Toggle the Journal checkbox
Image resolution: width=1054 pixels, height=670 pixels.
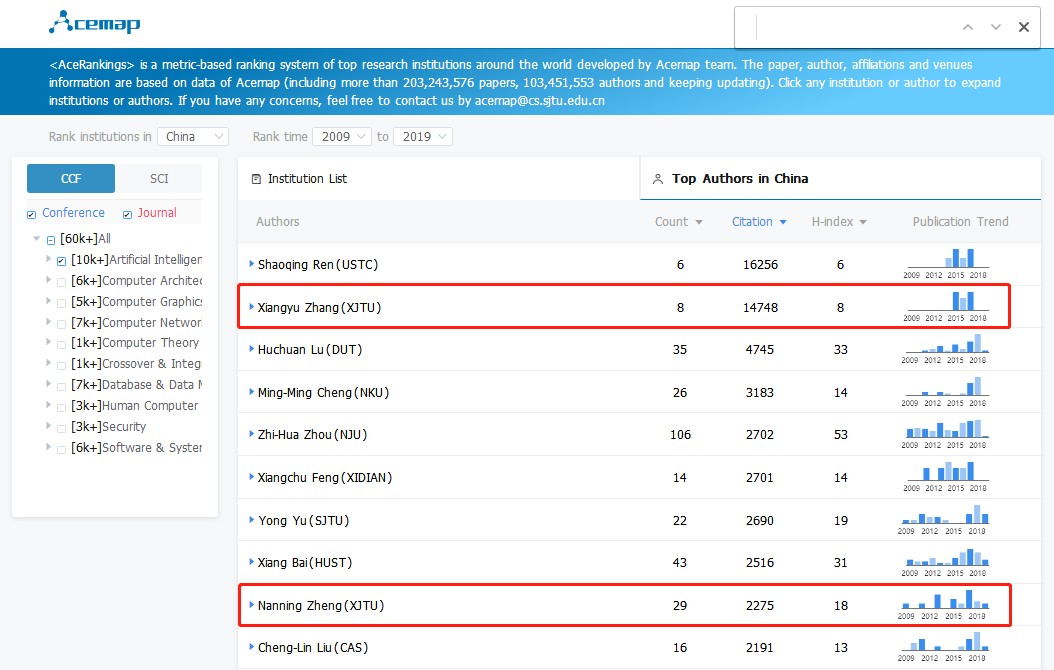tap(127, 214)
